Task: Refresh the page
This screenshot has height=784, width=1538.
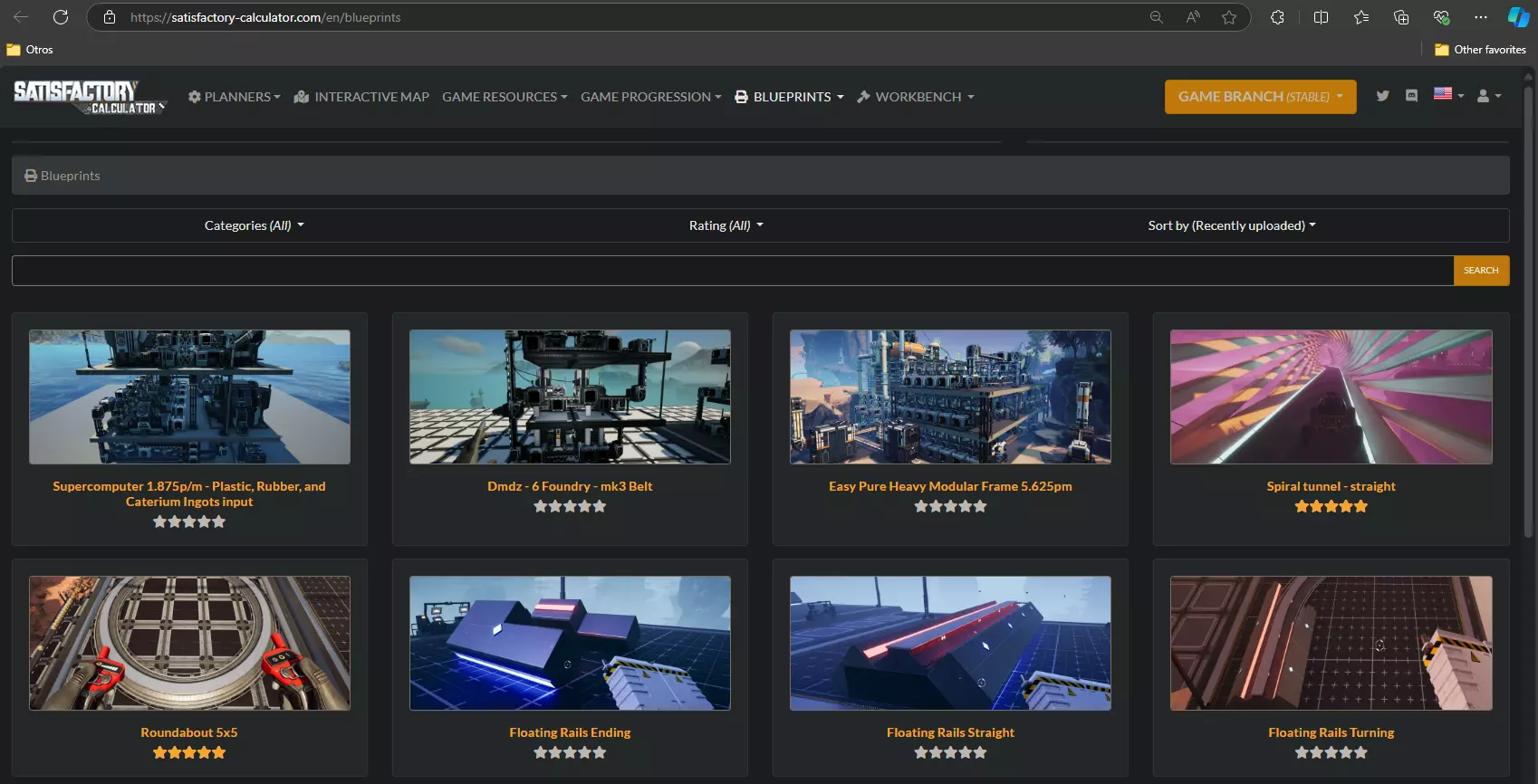Action: click(61, 17)
